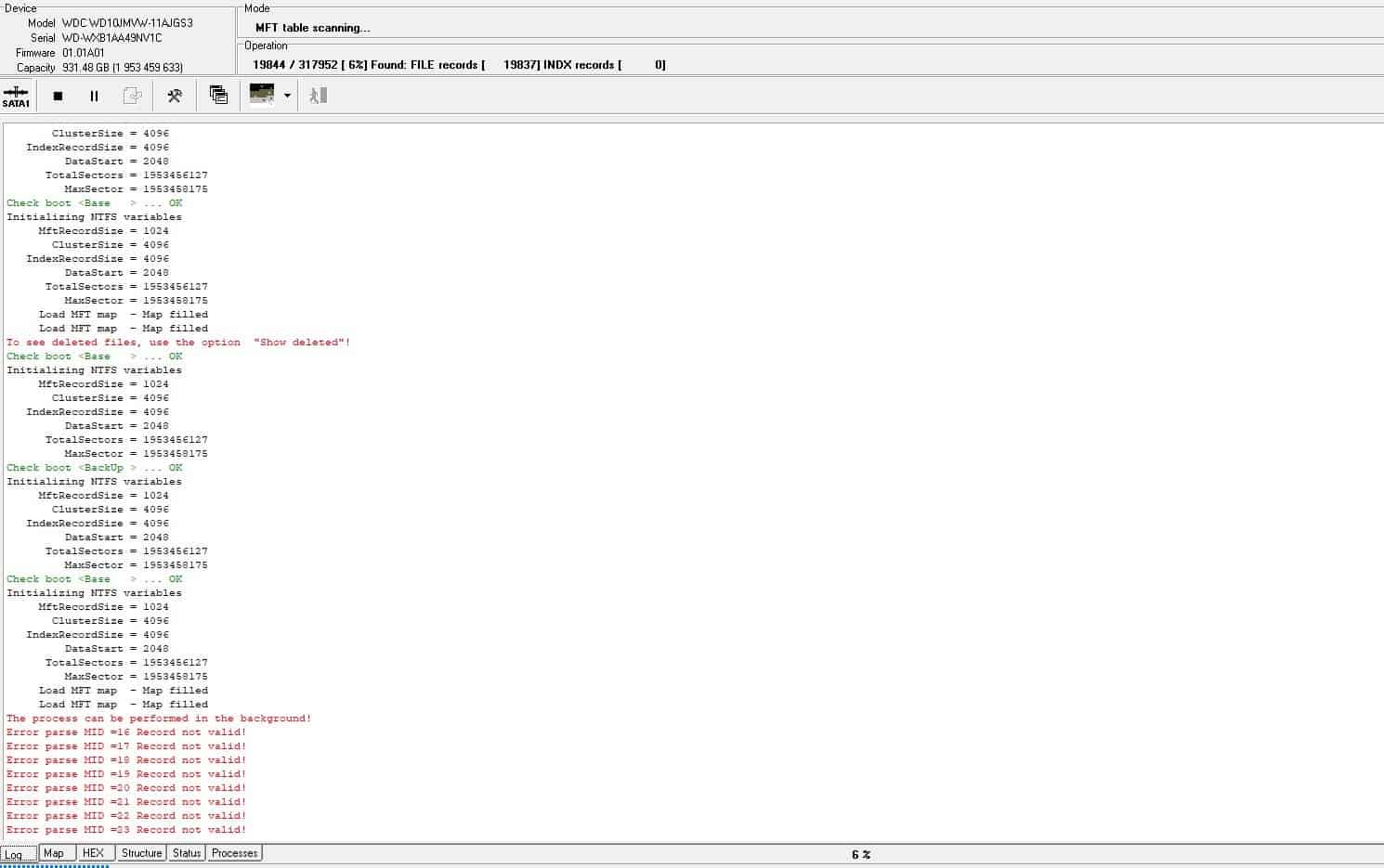
Task: Click the 6 % progress indicator in the status bar
Action: point(861,855)
